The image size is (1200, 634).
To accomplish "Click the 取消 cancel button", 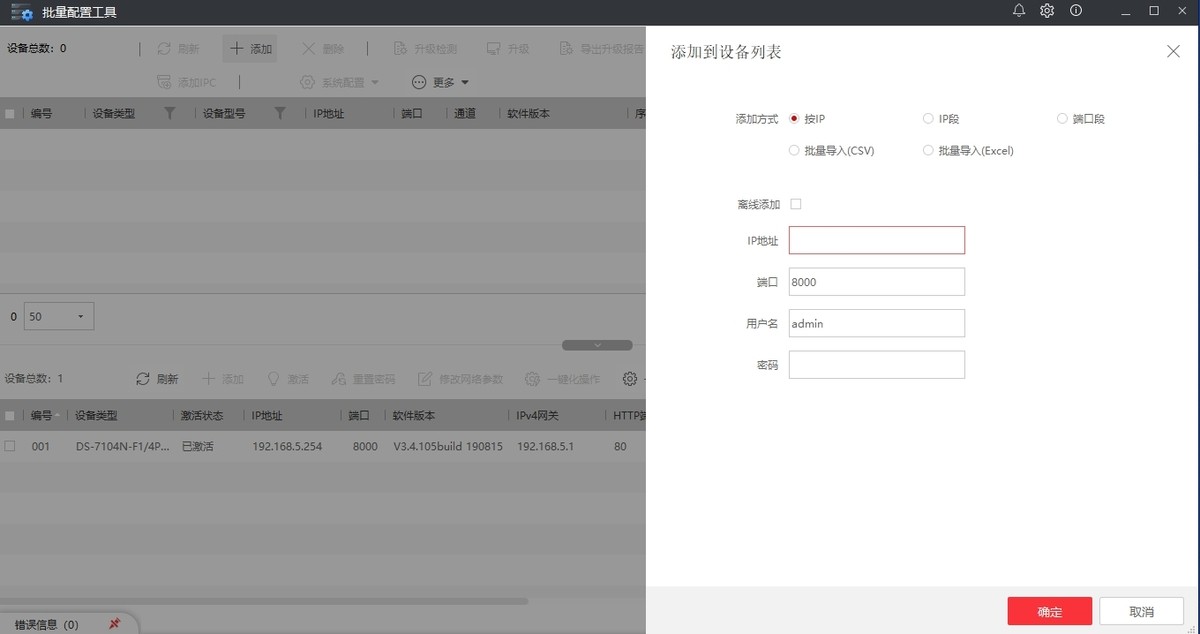I will (x=1140, y=611).
